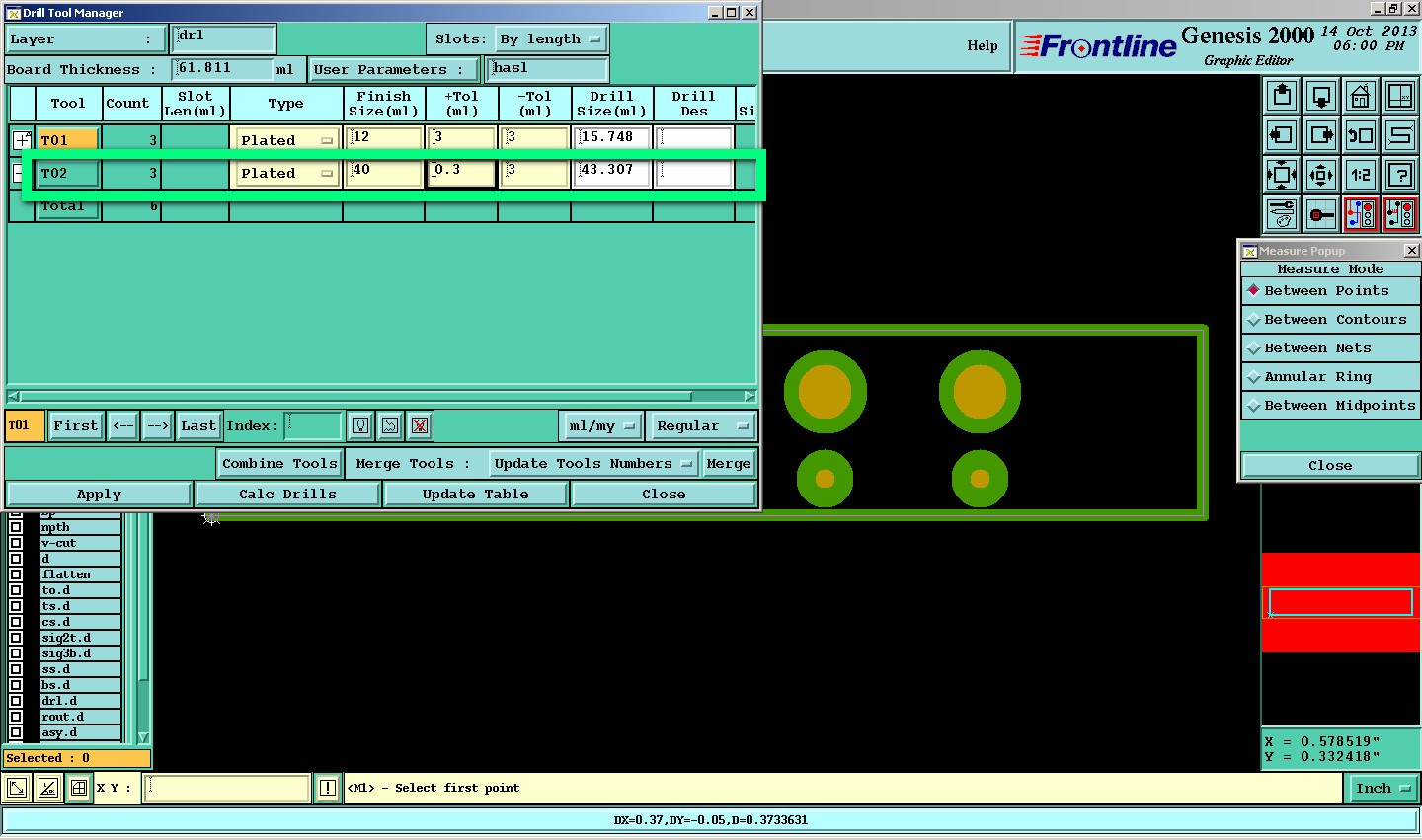Screen dimensions: 1422x840
Task: Click the red overview thumbnail panel
Action: tap(1341, 602)
